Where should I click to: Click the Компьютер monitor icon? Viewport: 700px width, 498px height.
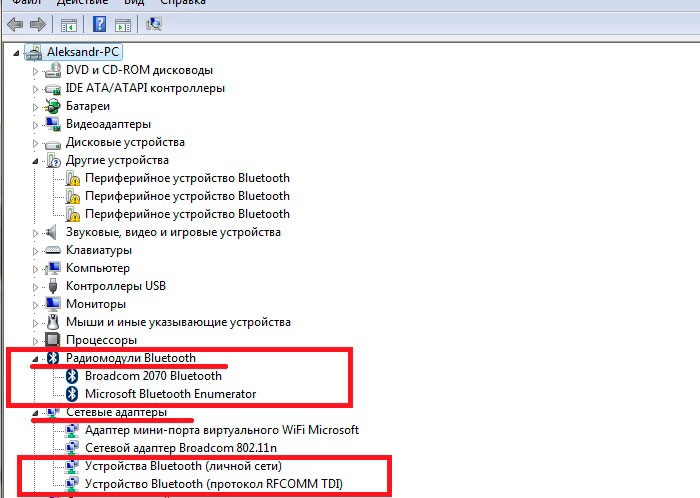click(x=53, y=268)
